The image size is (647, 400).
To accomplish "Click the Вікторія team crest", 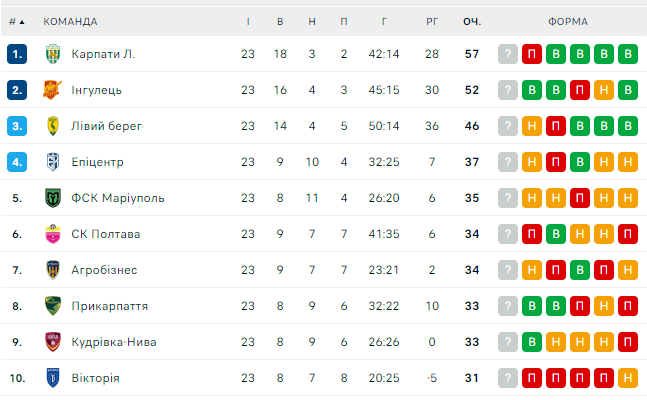I will [53, 378].
